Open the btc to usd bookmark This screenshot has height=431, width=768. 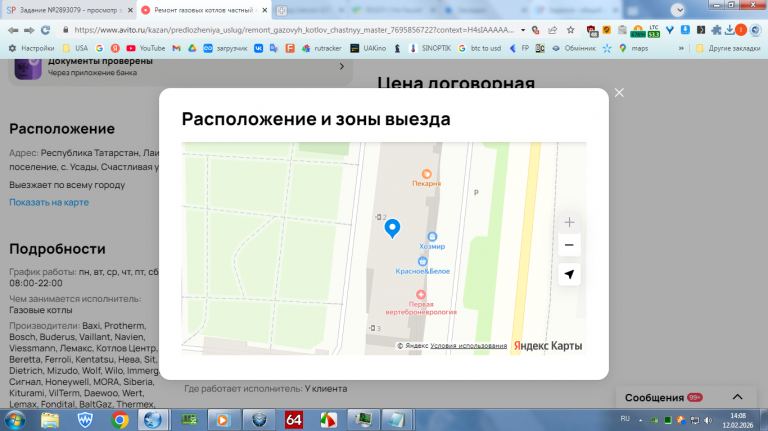click(x=479, y=48)
